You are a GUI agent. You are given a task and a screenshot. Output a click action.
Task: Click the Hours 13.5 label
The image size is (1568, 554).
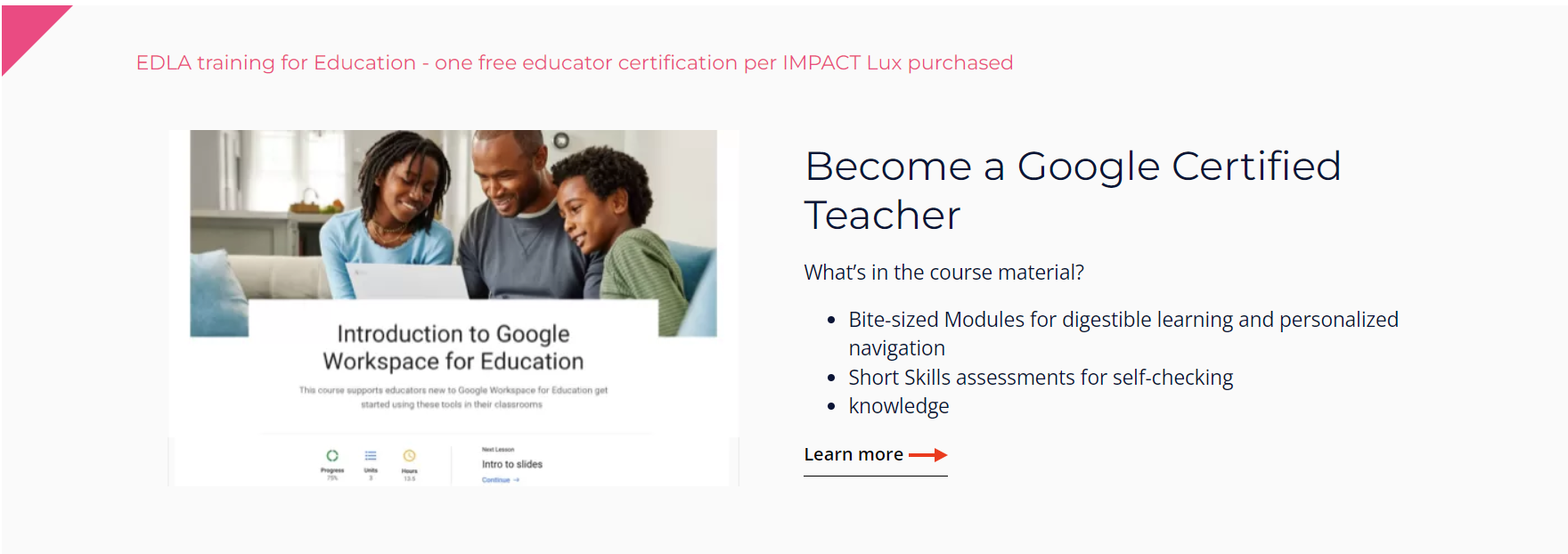[410, 475]
